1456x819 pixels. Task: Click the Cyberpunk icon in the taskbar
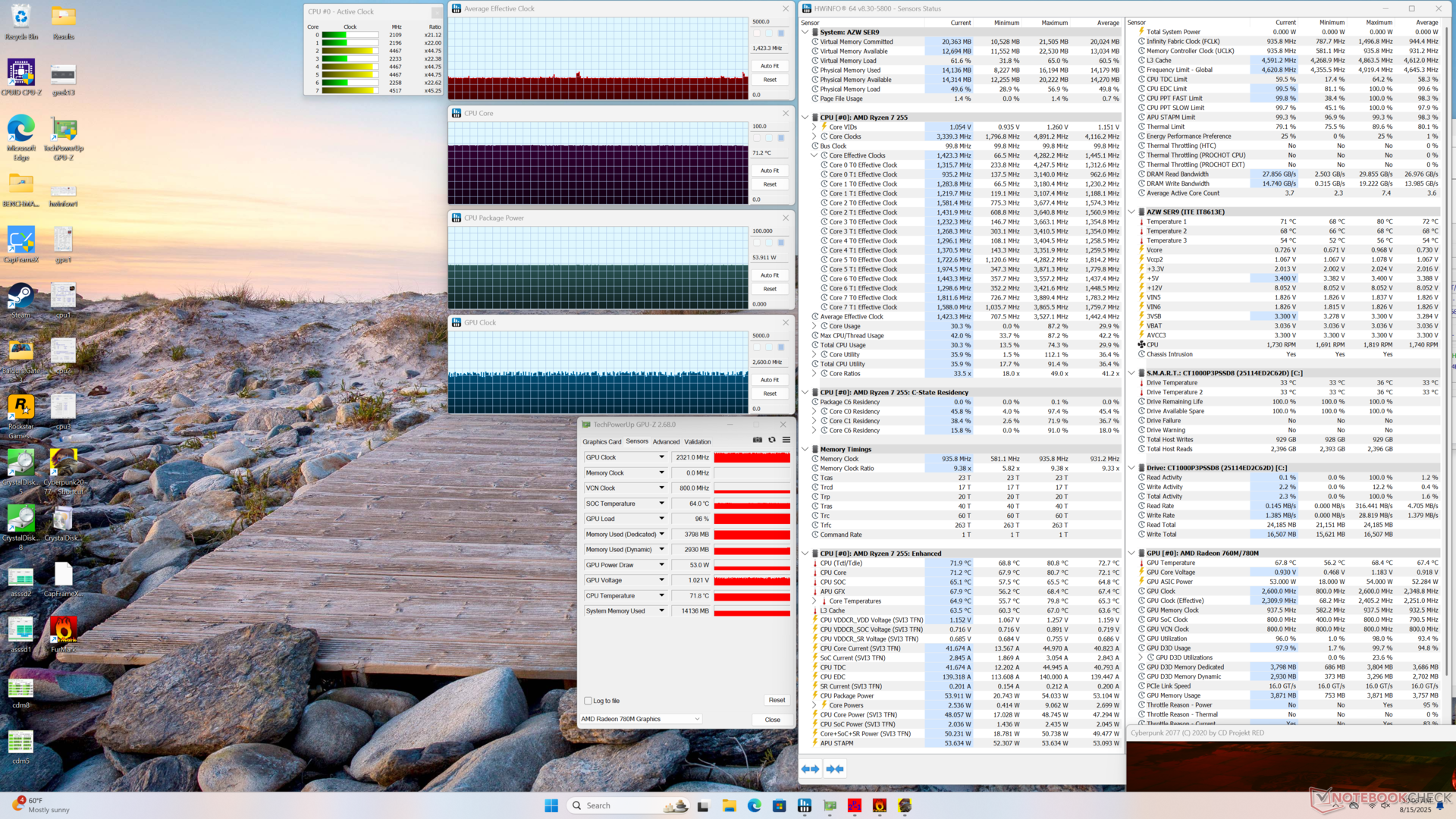pos(905,805)
